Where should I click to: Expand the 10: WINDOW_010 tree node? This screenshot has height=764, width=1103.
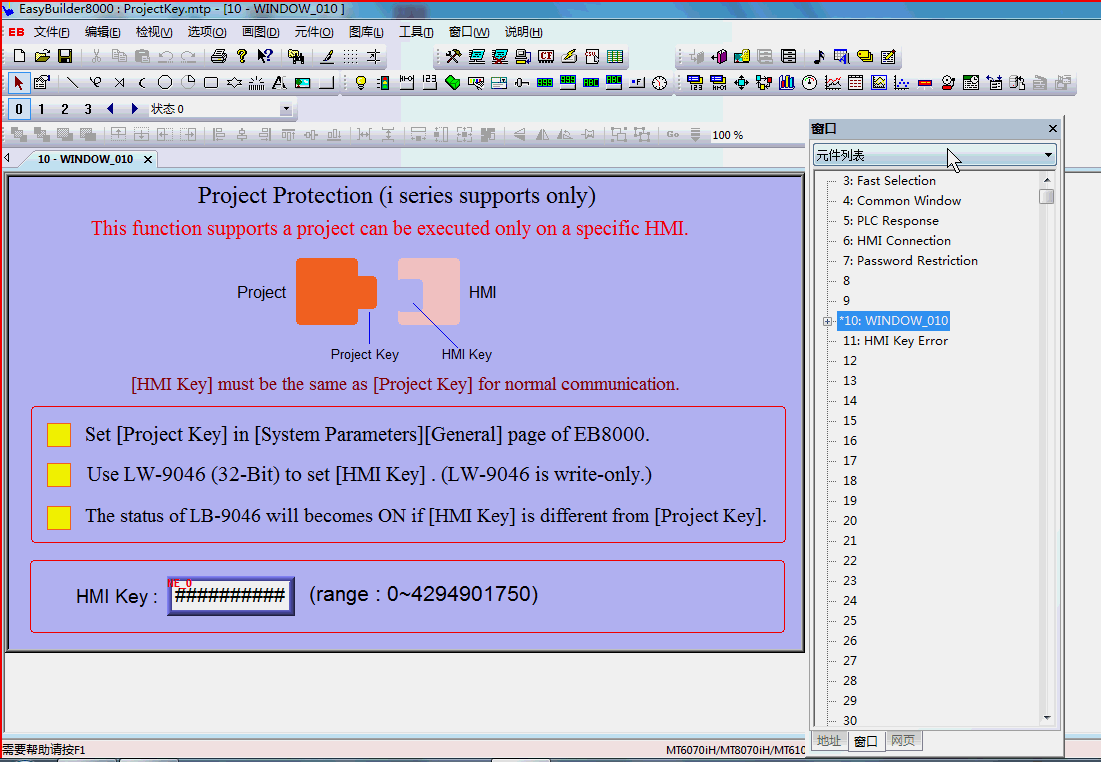pyautogui.click(x=827, y=321)
